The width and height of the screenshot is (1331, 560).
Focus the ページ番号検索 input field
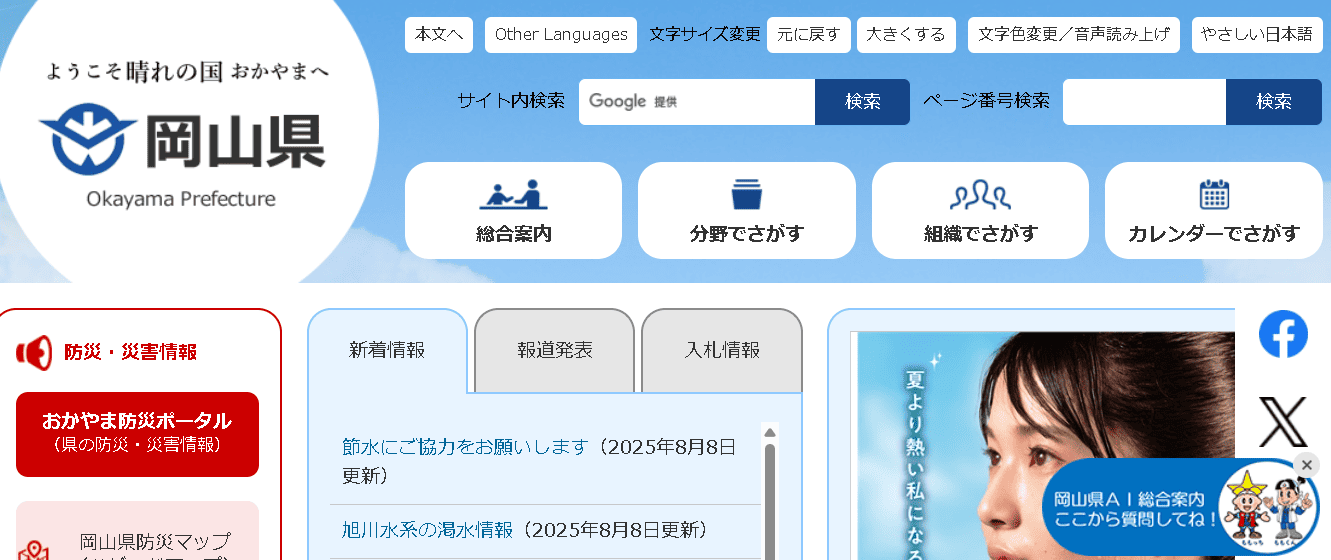click(x=1144, y=102)
